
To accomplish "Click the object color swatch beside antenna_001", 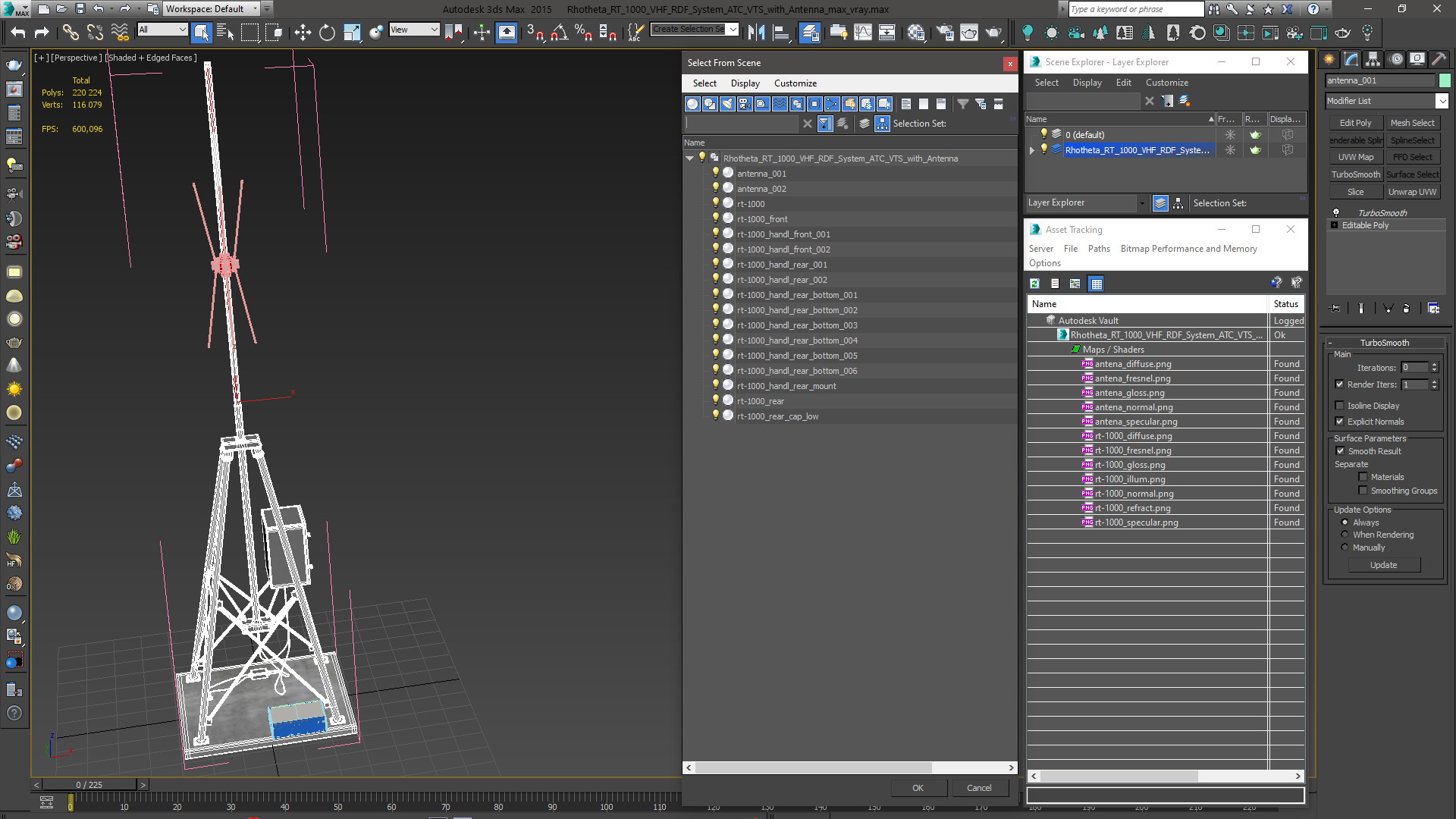I will 1444,80.
